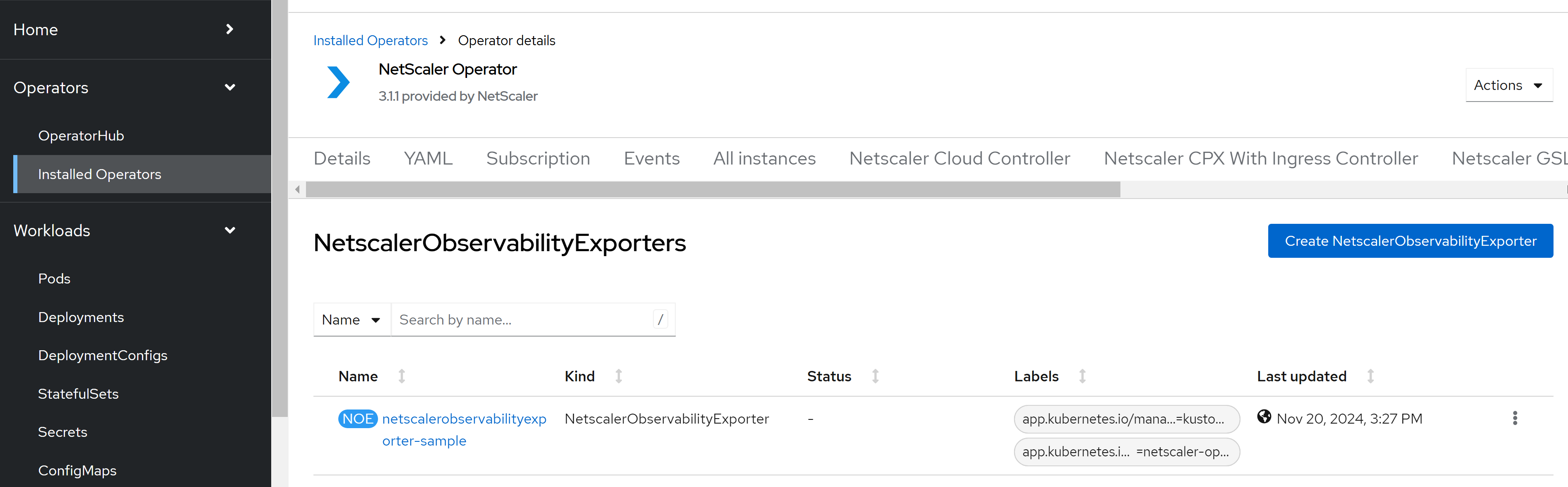Open DeploymentConfigs under Workloads
The height and width of the screenshot is (487, 1568).
coord(103,355)
